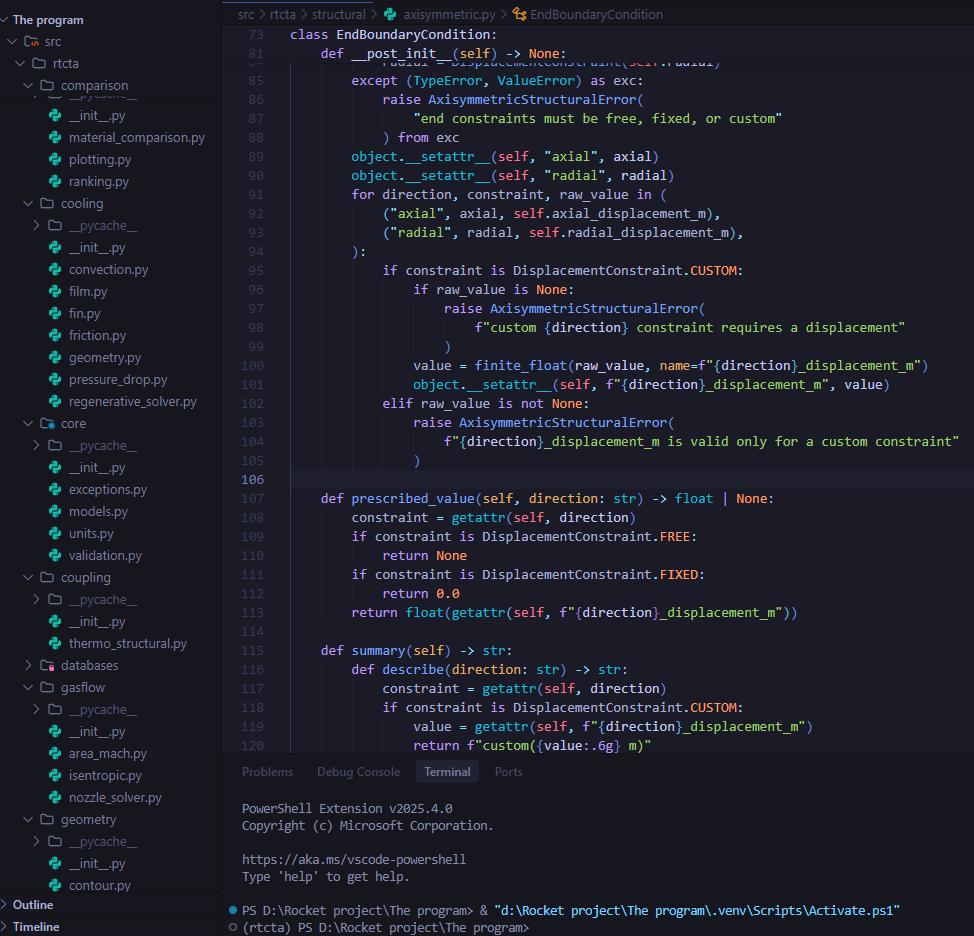Click the sticky scroll class EndBoundaryCondition line
The height and width of the screenshot is (936, 974).
pos(393,35)
